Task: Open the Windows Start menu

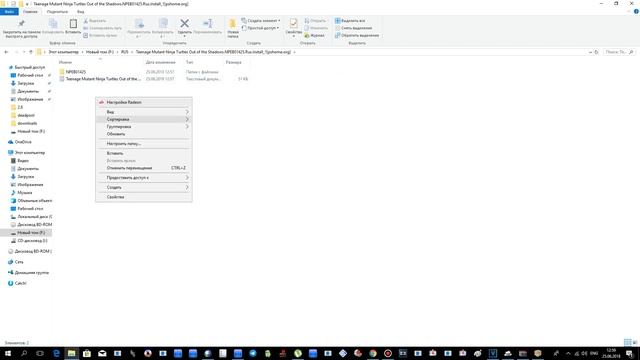Action: [7, 353]
